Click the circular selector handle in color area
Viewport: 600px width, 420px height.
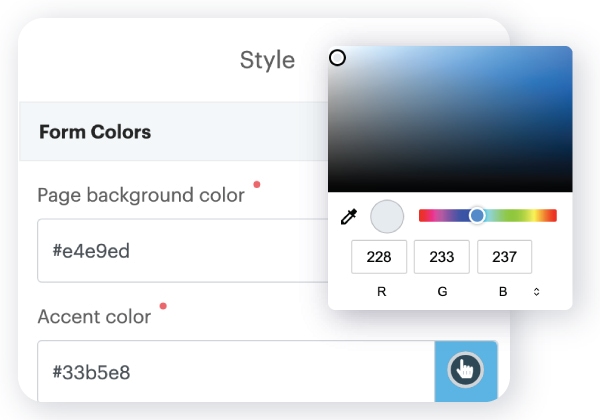338,58
